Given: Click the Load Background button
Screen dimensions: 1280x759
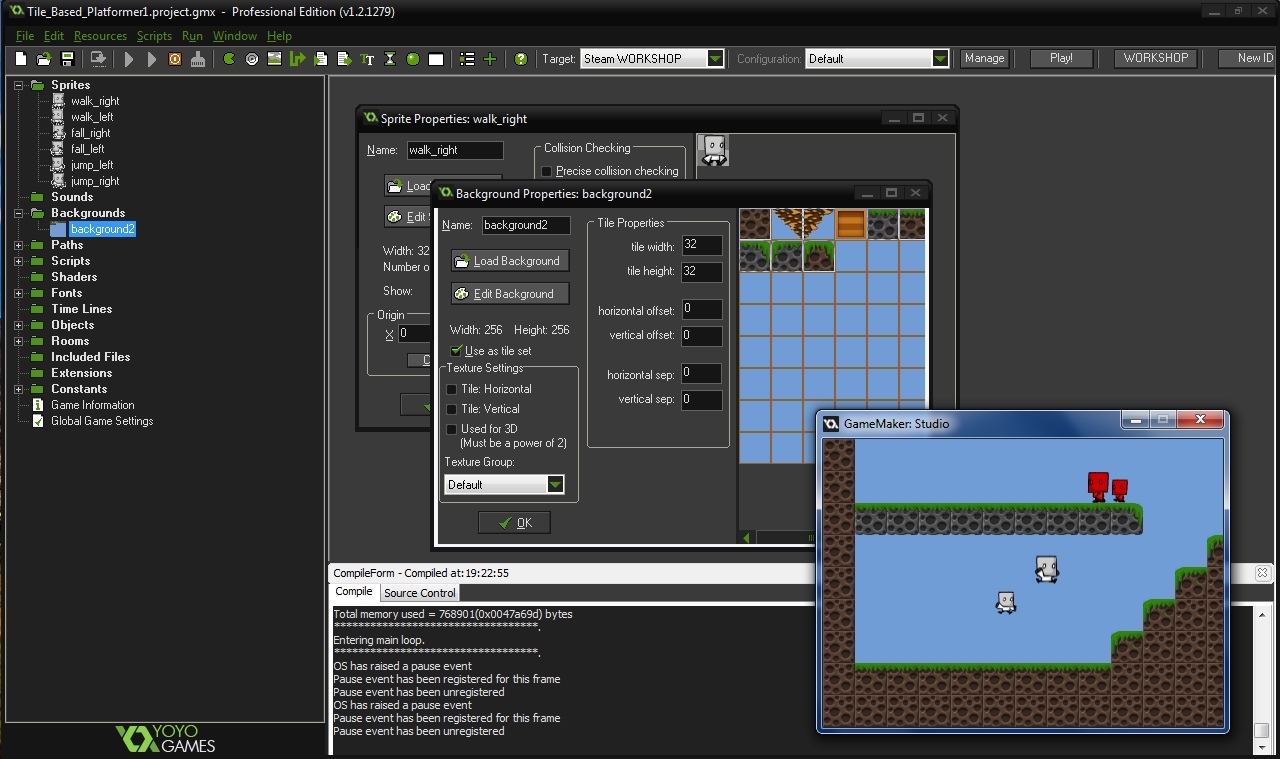Looking at the screenshot, I should coord(510,261).
